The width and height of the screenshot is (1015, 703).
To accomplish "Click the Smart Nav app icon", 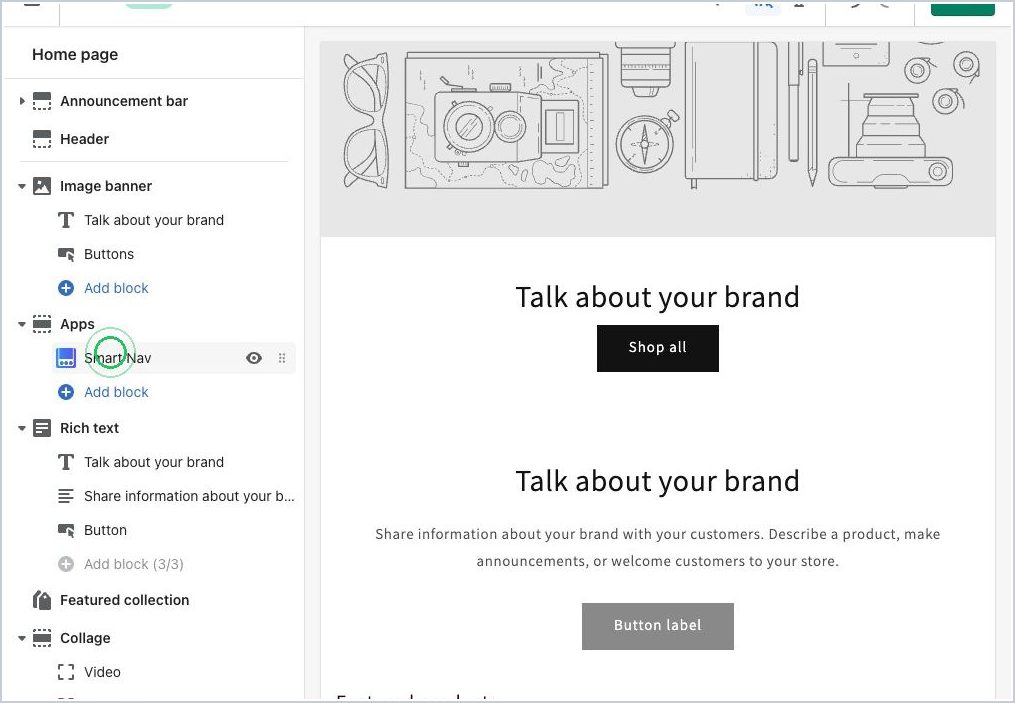I will [x=66, y=358].
